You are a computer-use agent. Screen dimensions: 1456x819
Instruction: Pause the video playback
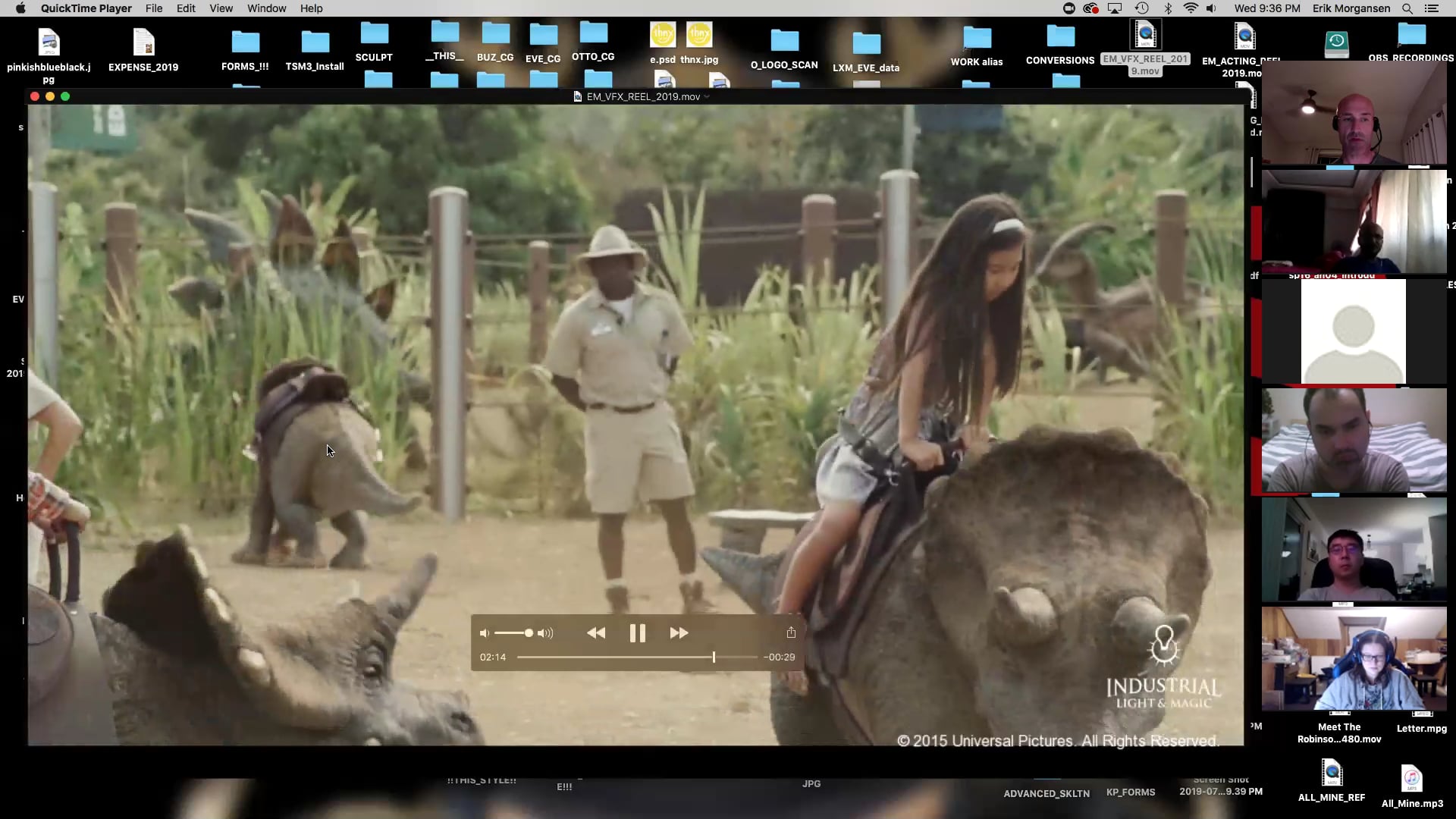coord(637,633)
